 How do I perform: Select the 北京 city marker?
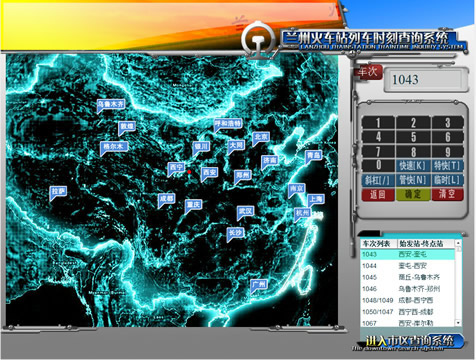tap(261, 137)
